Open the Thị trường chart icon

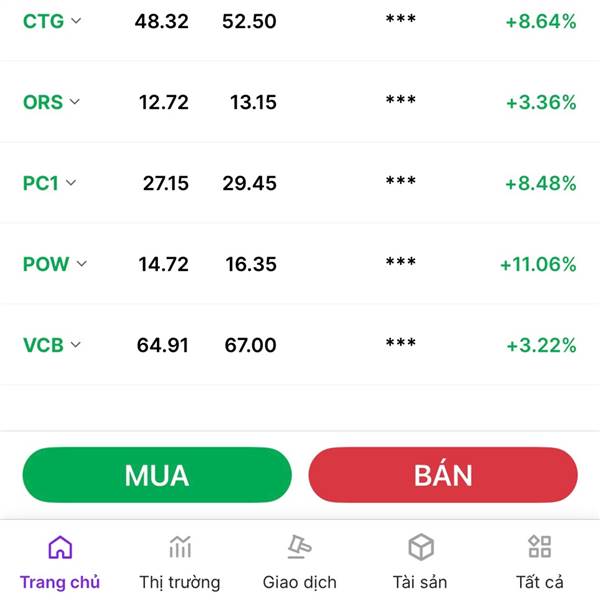[180, 547]
